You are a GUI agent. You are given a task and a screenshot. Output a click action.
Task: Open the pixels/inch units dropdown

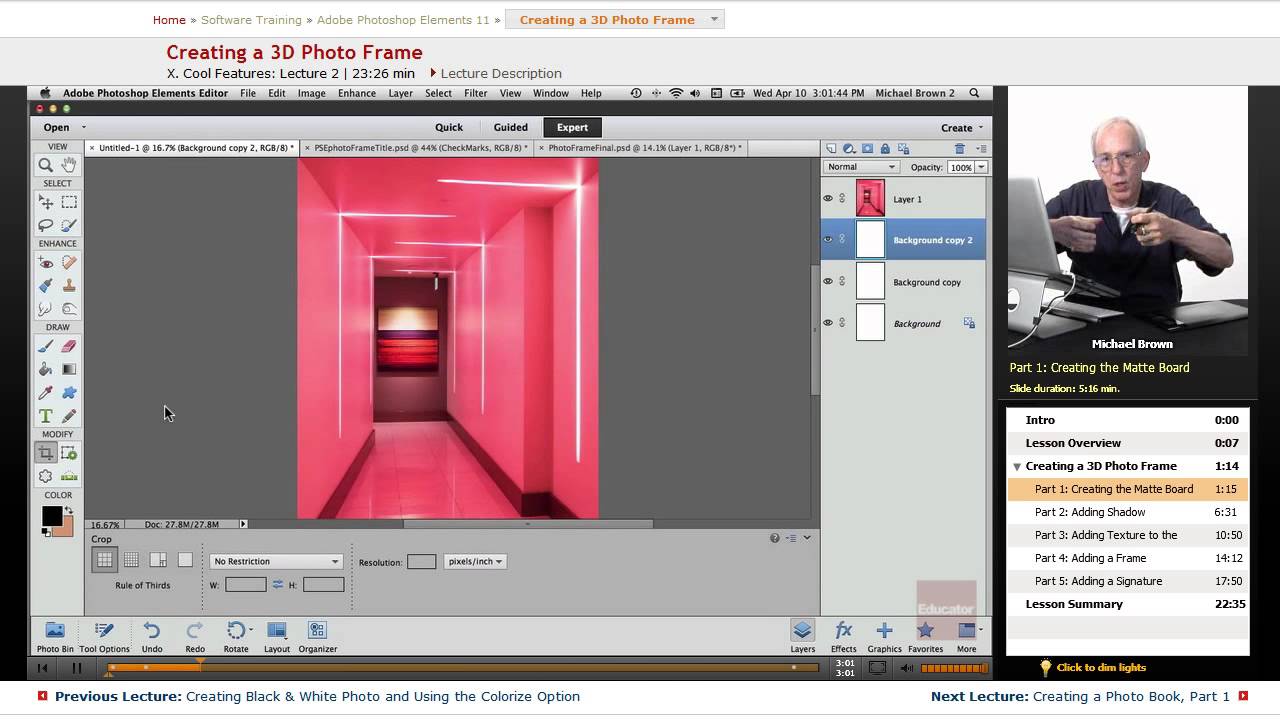click(x=475, y=561)
